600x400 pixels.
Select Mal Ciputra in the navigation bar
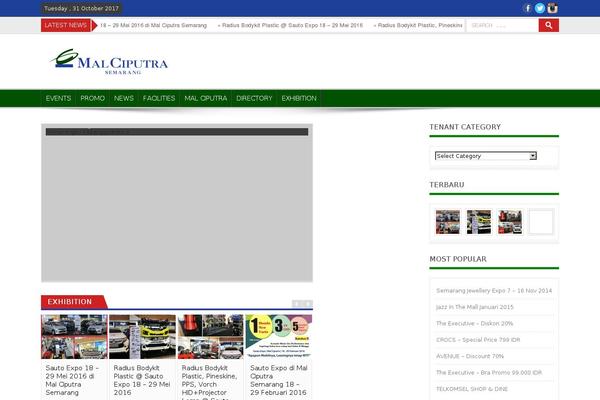click(205, 98)
